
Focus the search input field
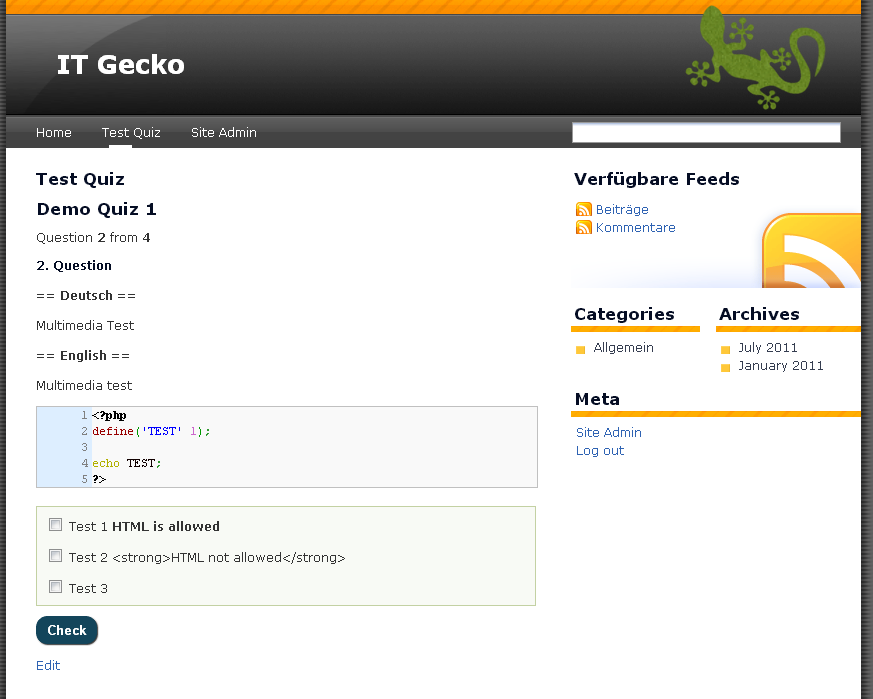(x=706, y=133)
